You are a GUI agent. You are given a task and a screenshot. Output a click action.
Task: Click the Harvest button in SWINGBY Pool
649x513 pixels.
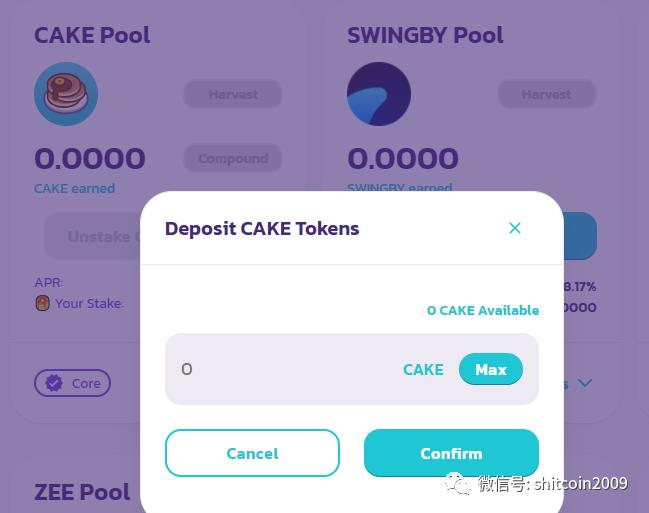pyautogui.click(x=546, y=94)
